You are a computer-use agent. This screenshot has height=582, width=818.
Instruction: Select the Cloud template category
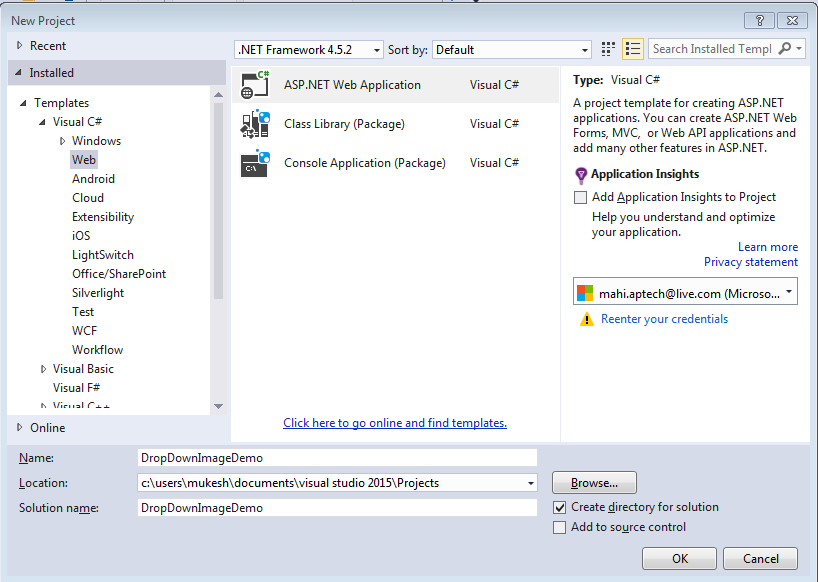click(88, 198)
